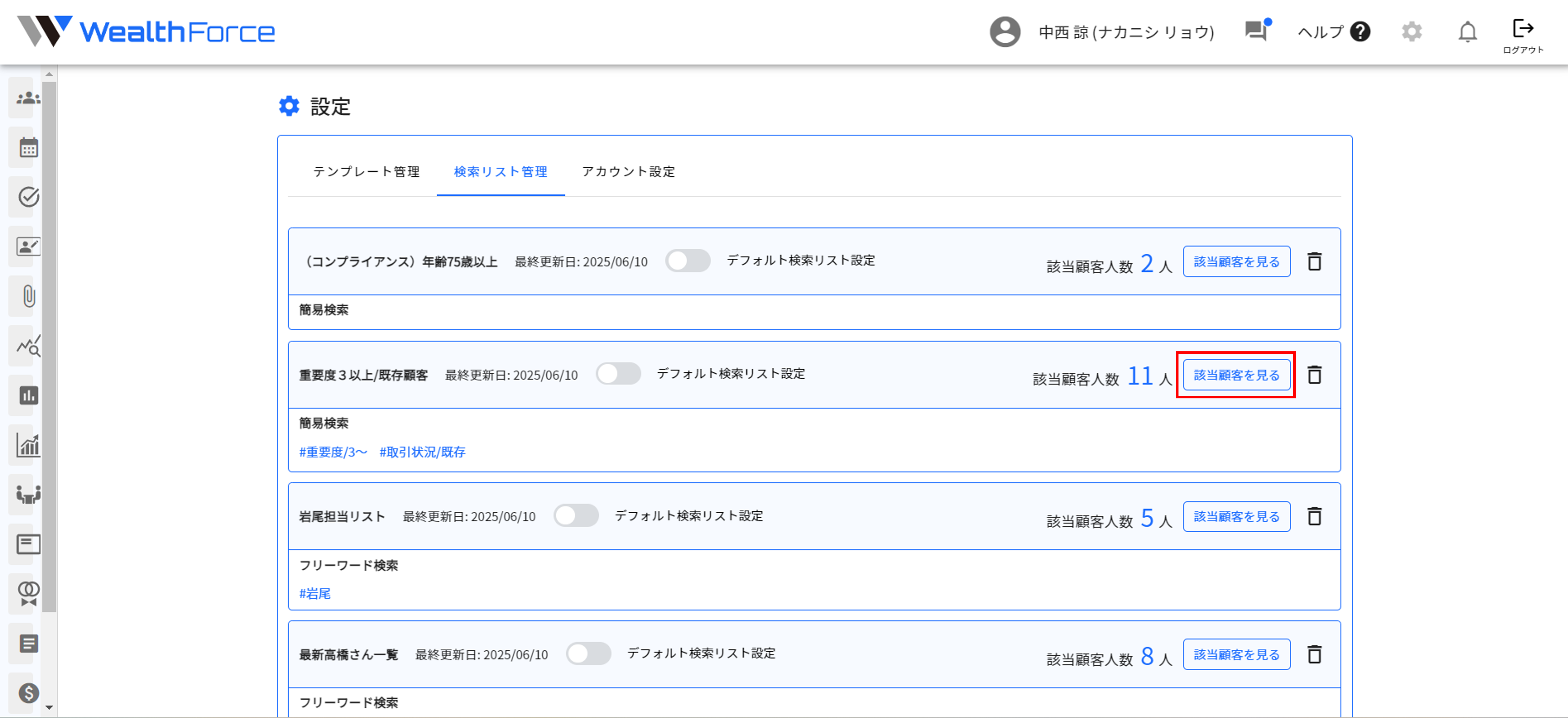The height and width of the screenshot is (718, 1568).
Task: Click sidebar scrollbar down arrow
Action: click(x=49, y=707)
